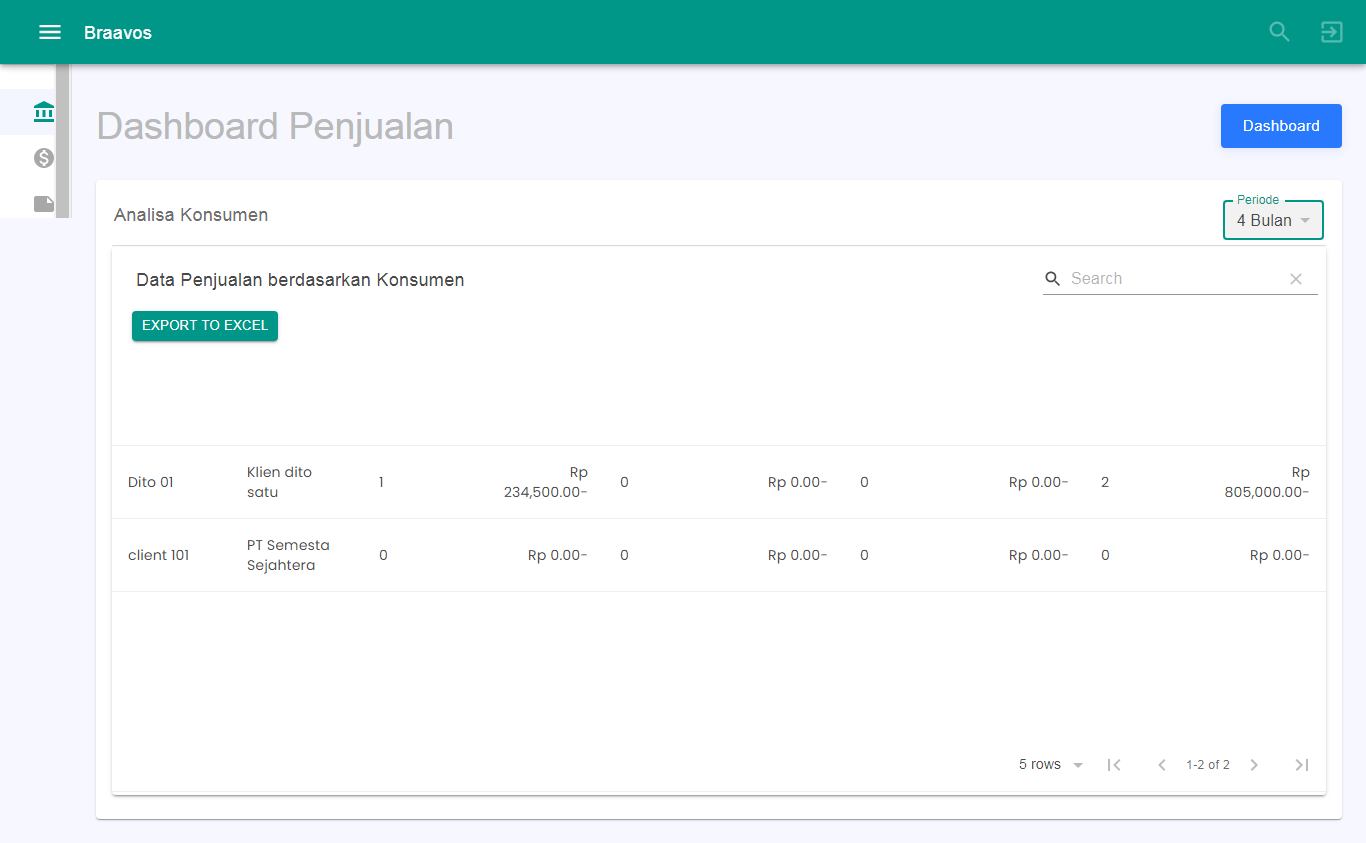Go to first page with pagination icon
The image size is (1366, 843).
coord(1115,764)
